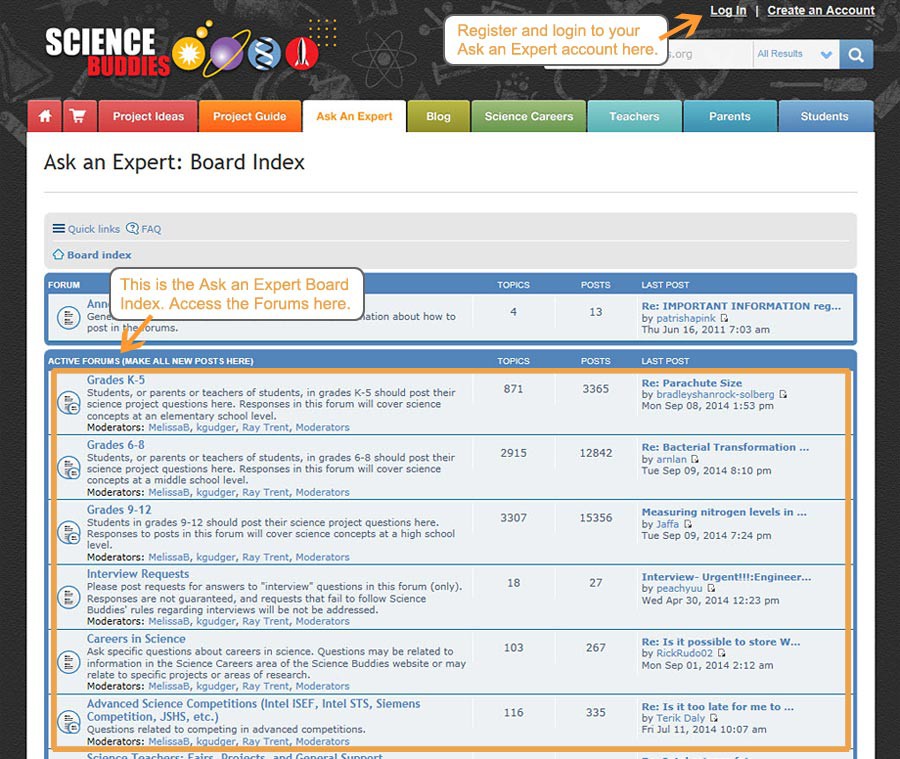Select the Ask An Expert tab

354,117
